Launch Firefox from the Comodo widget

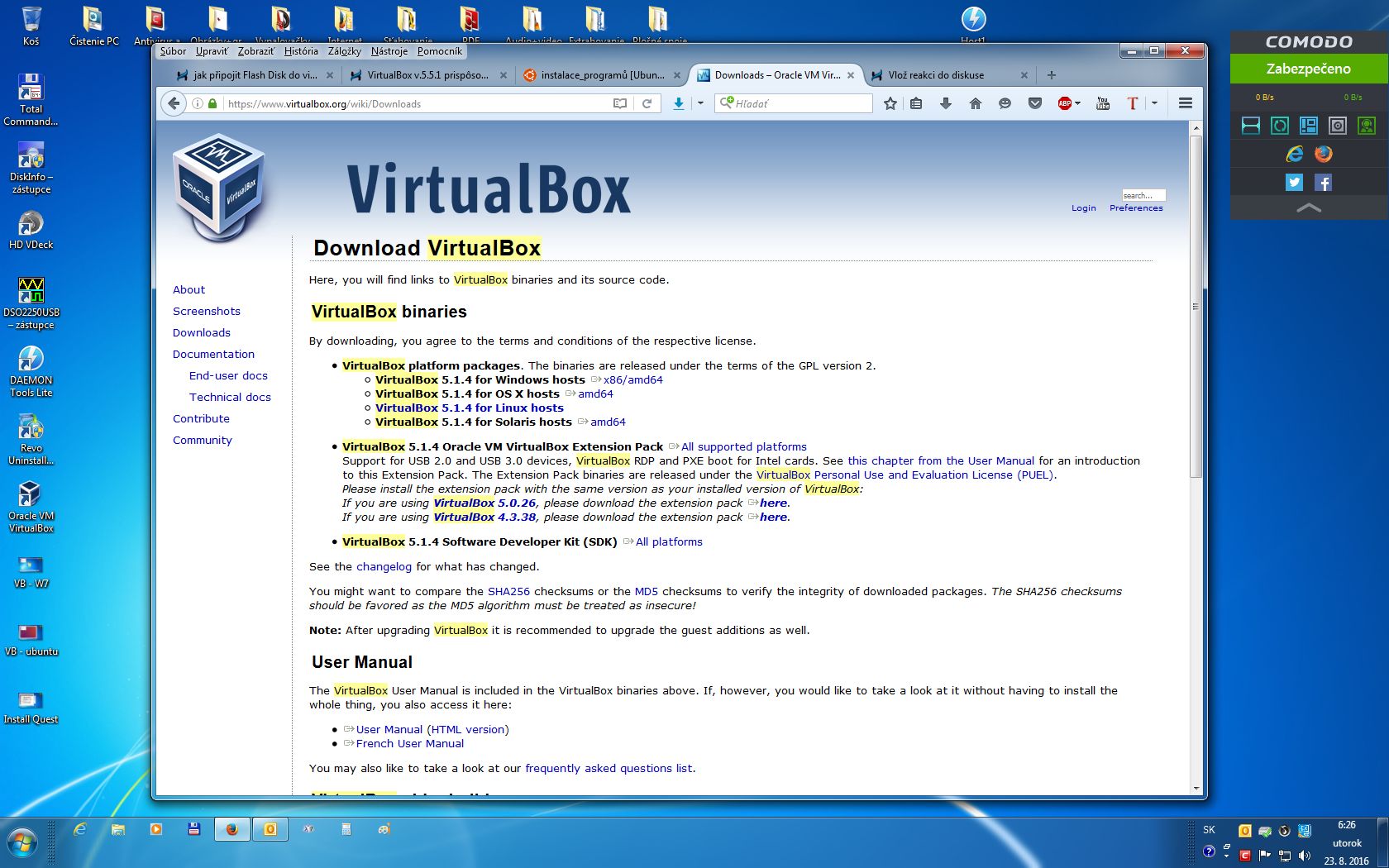(x=1324, y=154)
